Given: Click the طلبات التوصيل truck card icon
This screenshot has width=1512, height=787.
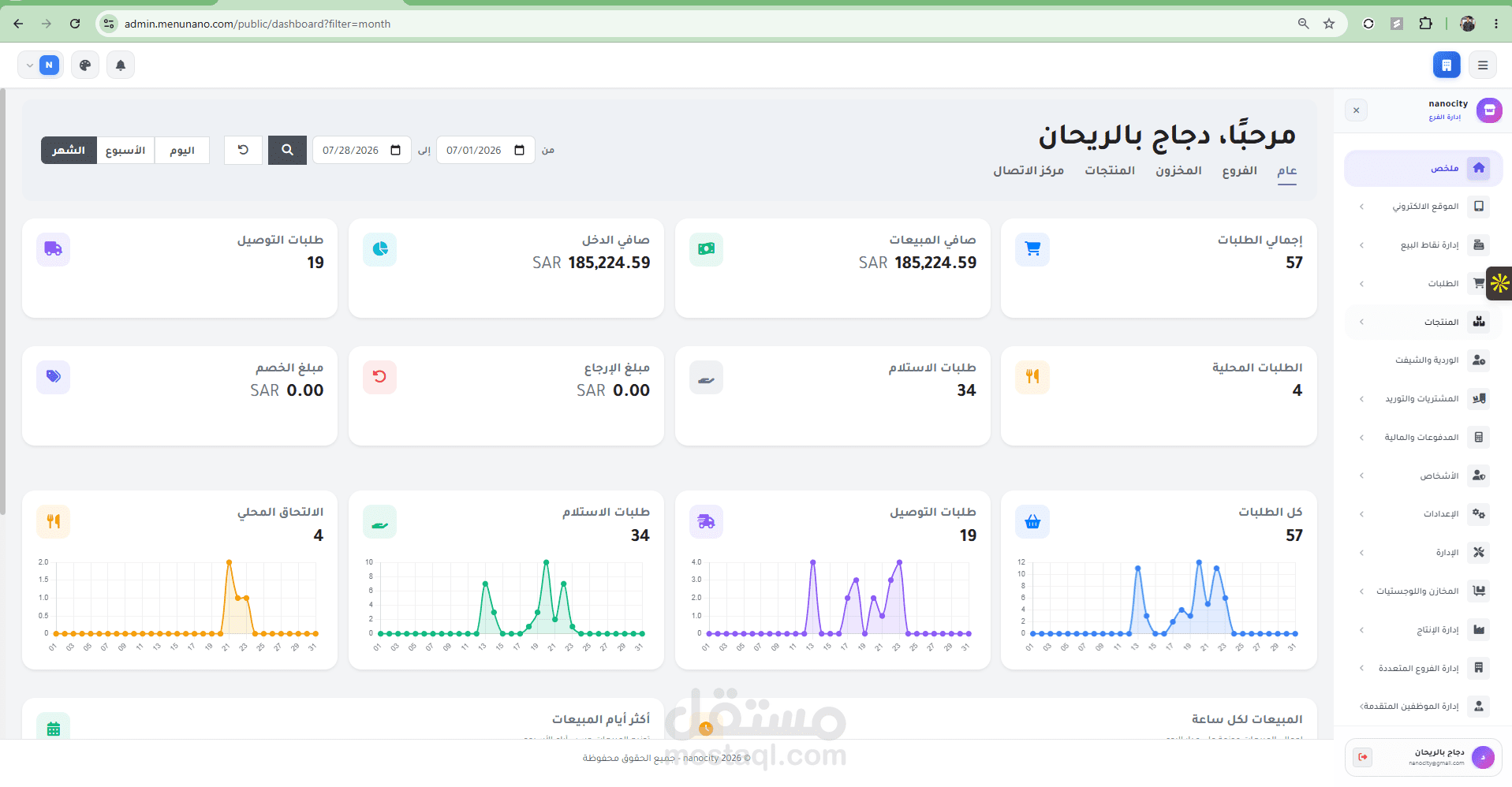Looking at the screenshot, I should (54, 249).
